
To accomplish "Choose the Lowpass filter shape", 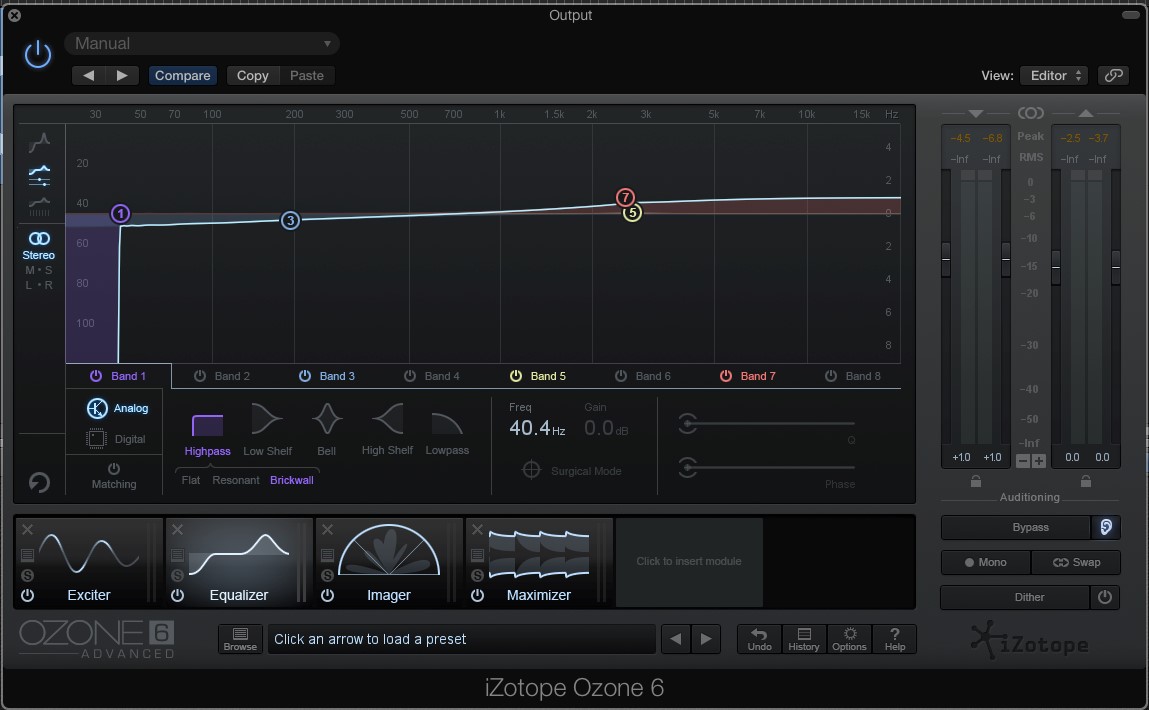I will pos(447,434).
